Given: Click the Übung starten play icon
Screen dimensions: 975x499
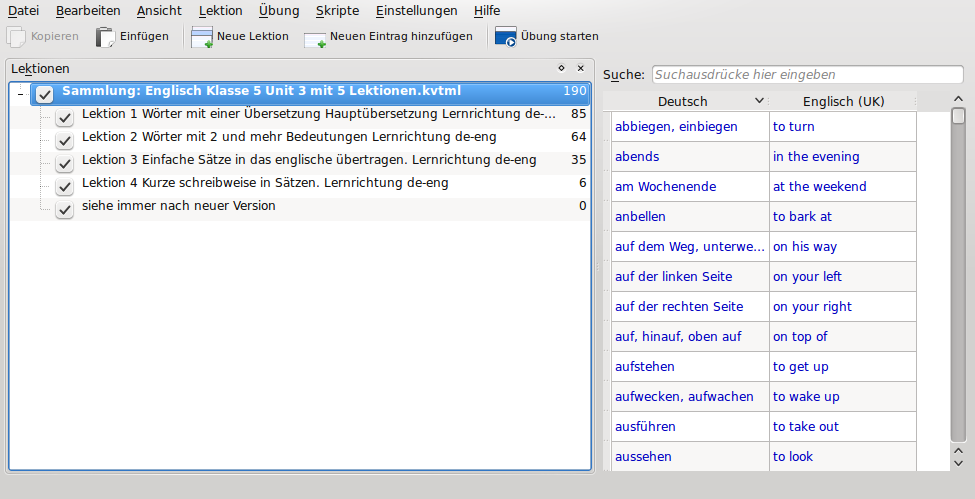Looking at the screenshot, I should pyautogui.click(x=506, y=37).
